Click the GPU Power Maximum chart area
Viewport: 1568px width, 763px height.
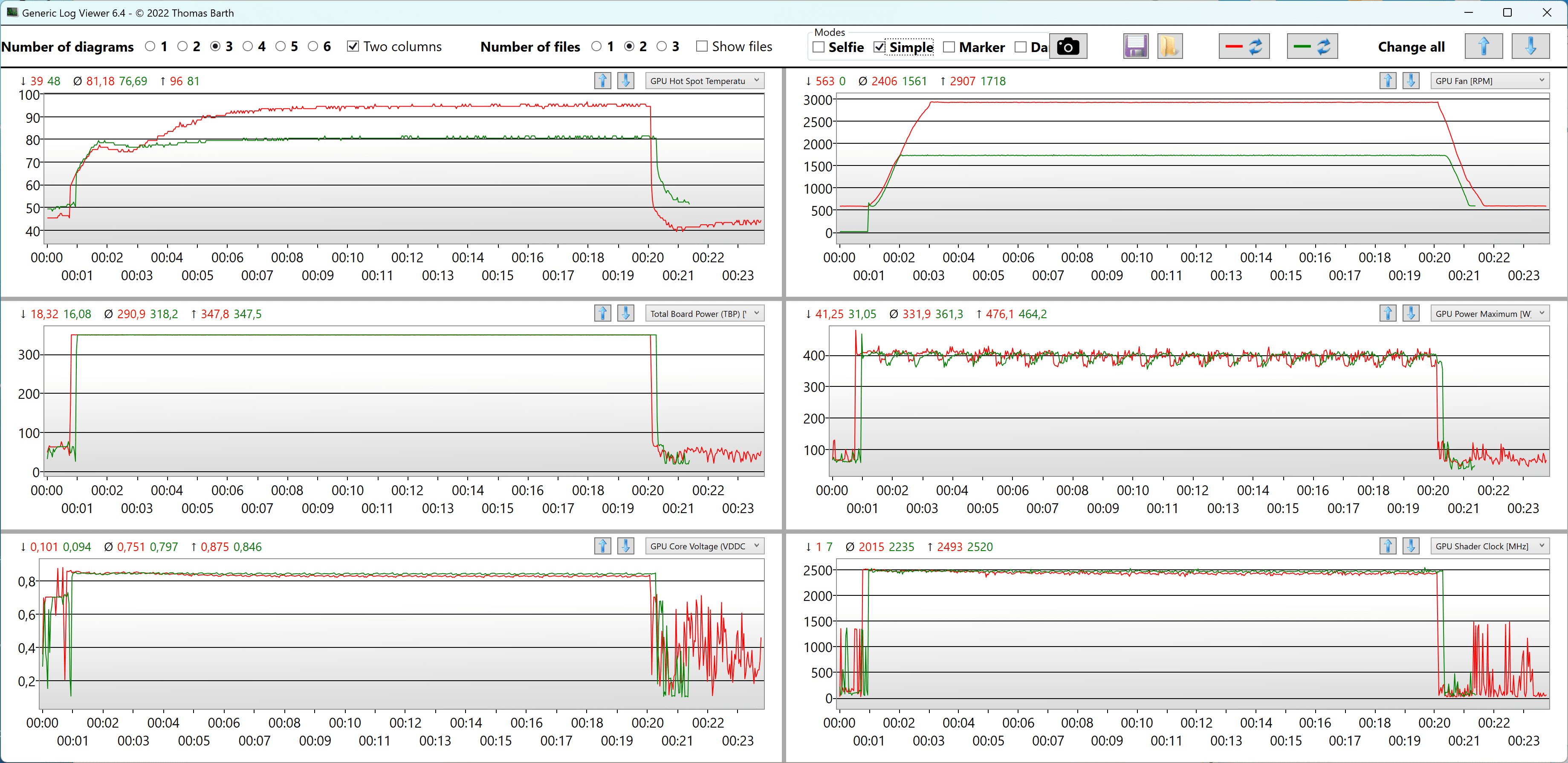[1190, 400]
